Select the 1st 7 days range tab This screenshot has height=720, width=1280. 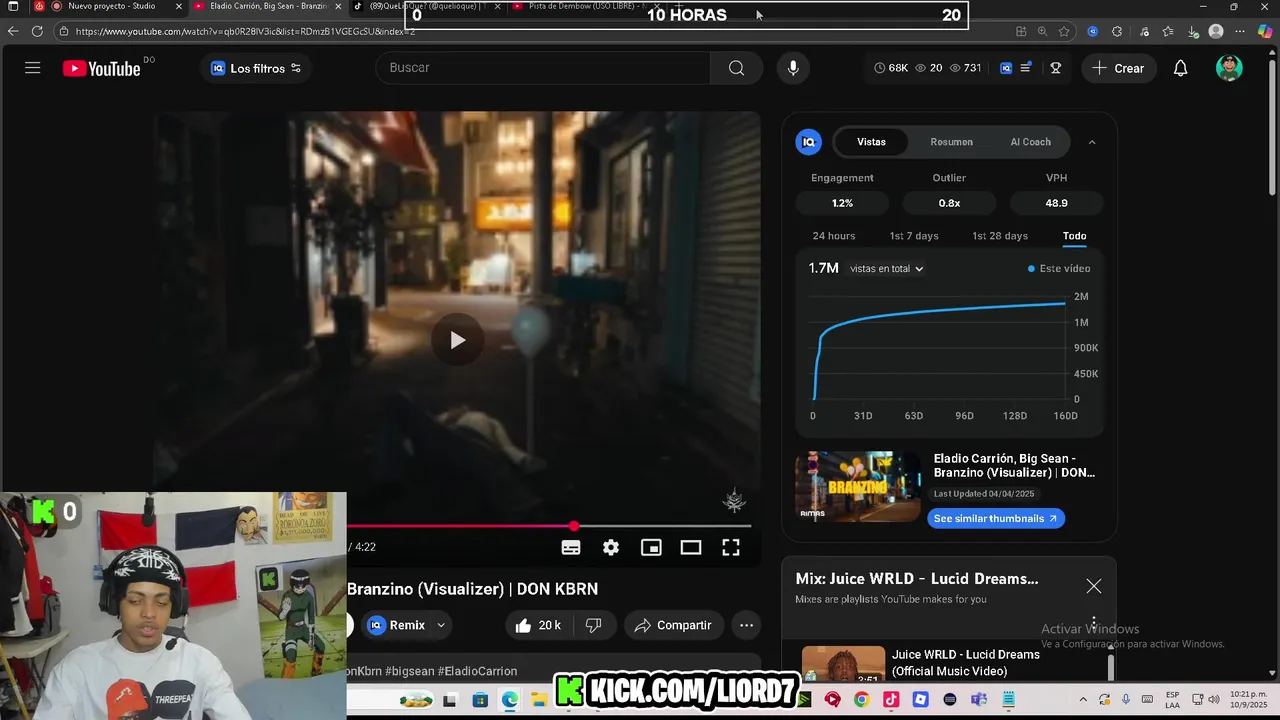click(x=914, y=236)
